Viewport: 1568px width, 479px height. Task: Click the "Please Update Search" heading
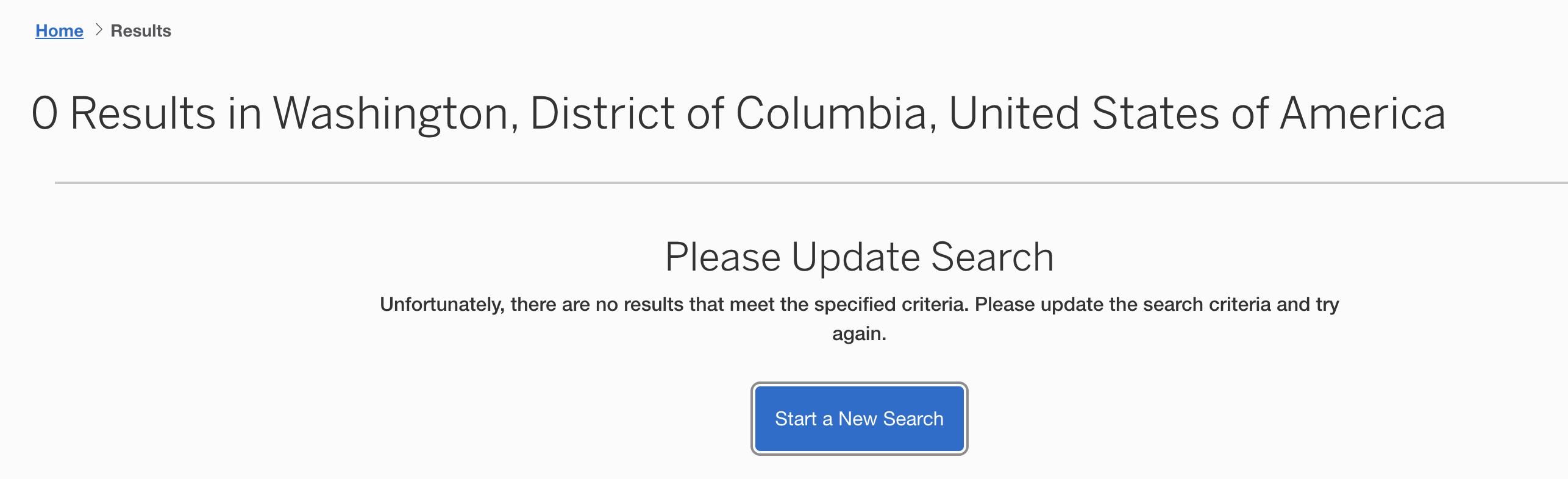(x=859, y=257)
